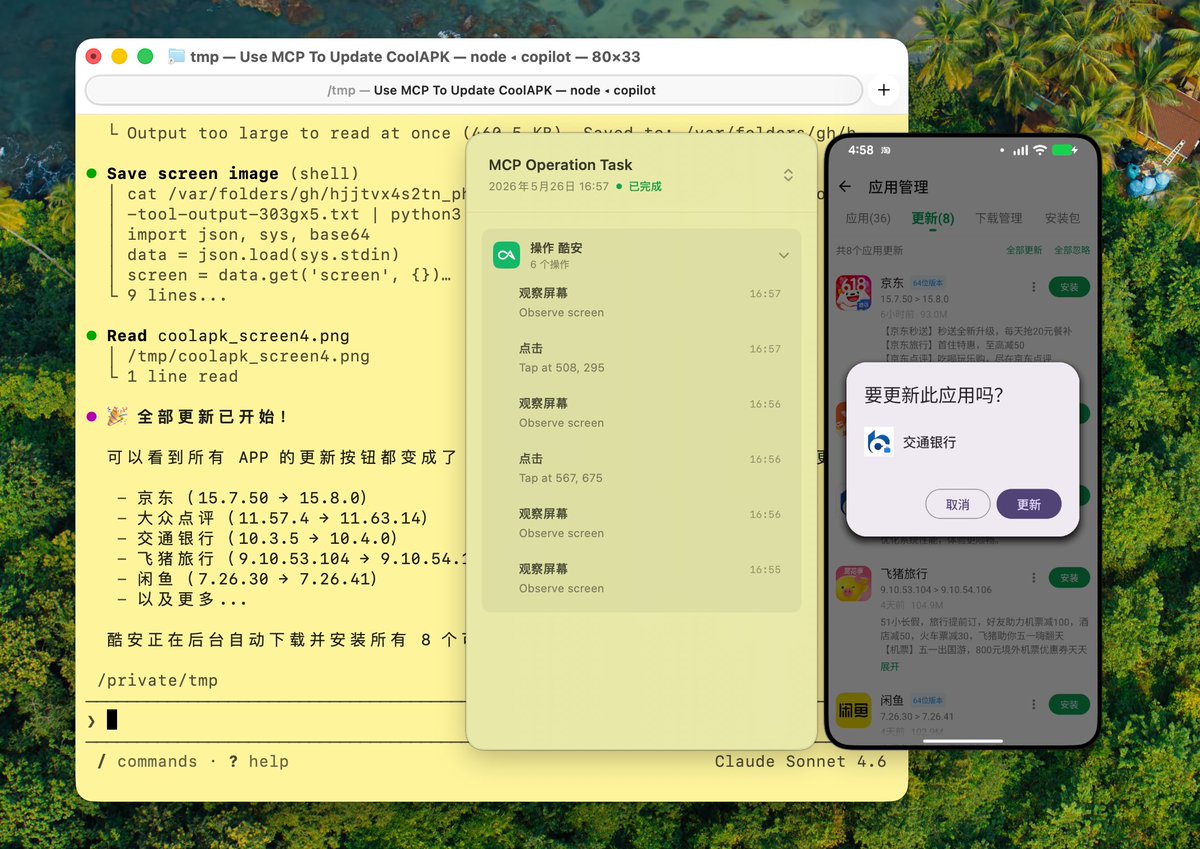Click the / commands hint in terminal footer
This screenshot has width=1200, height=849.
(x=147, y=762)
